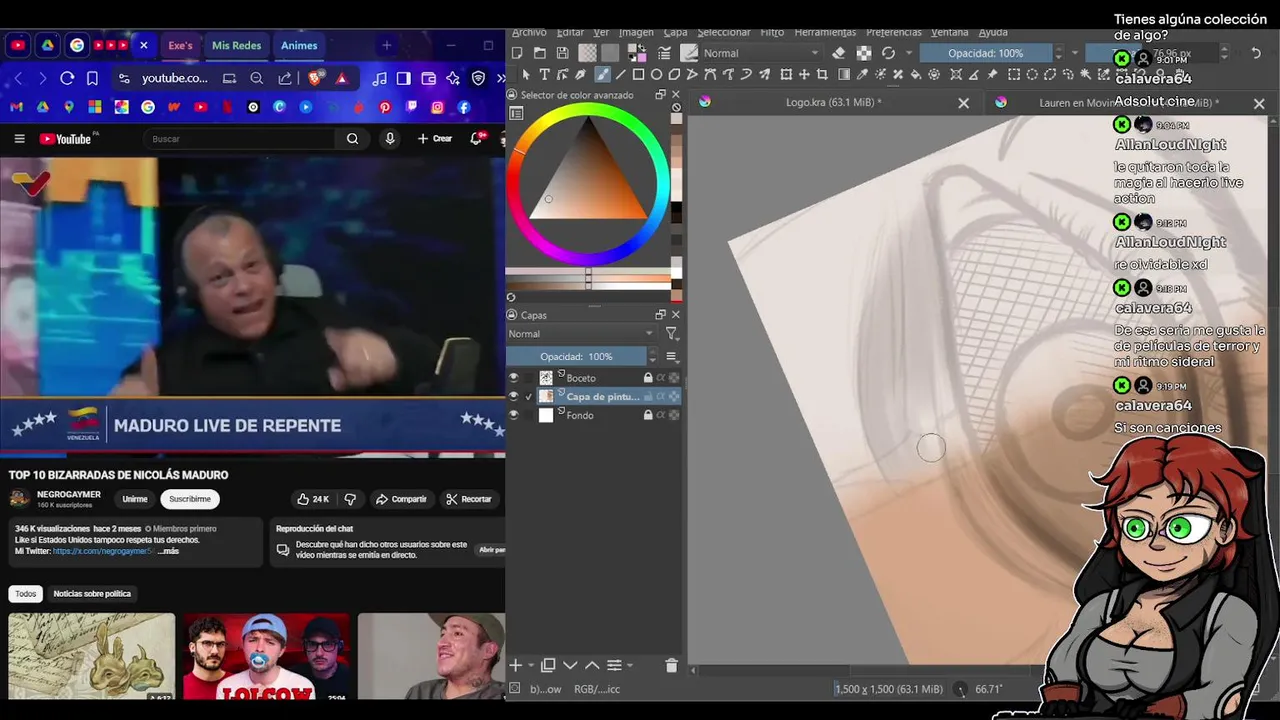
Task: Move layer down in Capas panel
Action: point(570,665)
